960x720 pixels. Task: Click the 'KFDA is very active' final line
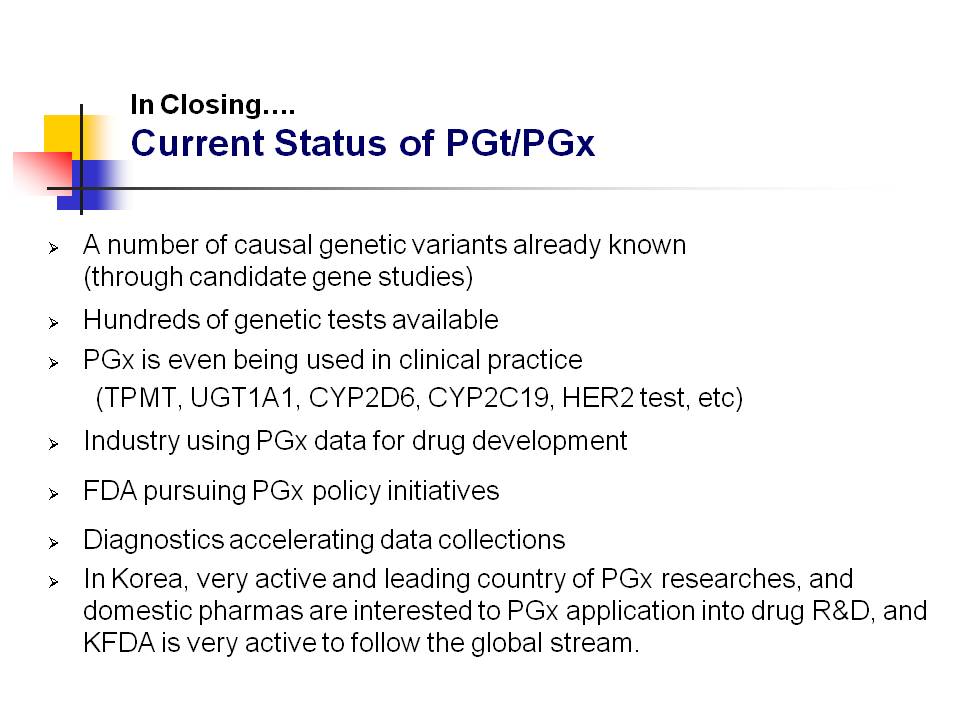(361, 643)
